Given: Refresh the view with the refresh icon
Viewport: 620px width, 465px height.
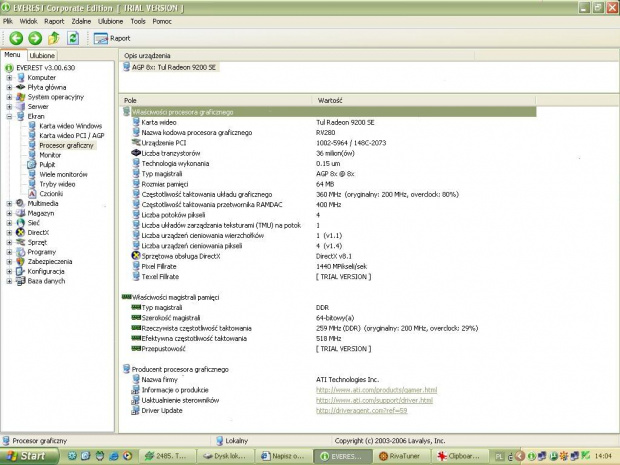Looking at the screenshot, I should click(73, 38).
